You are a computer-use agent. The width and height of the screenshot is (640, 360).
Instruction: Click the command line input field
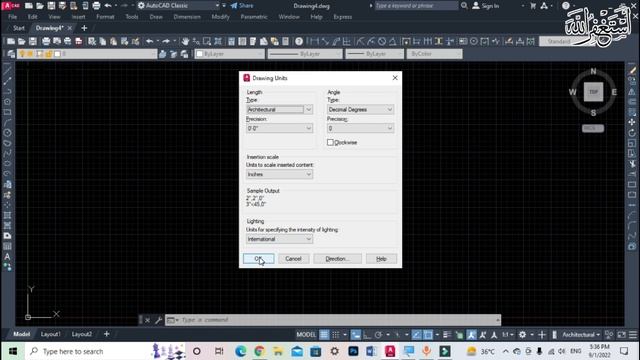(x=333, y=320)
